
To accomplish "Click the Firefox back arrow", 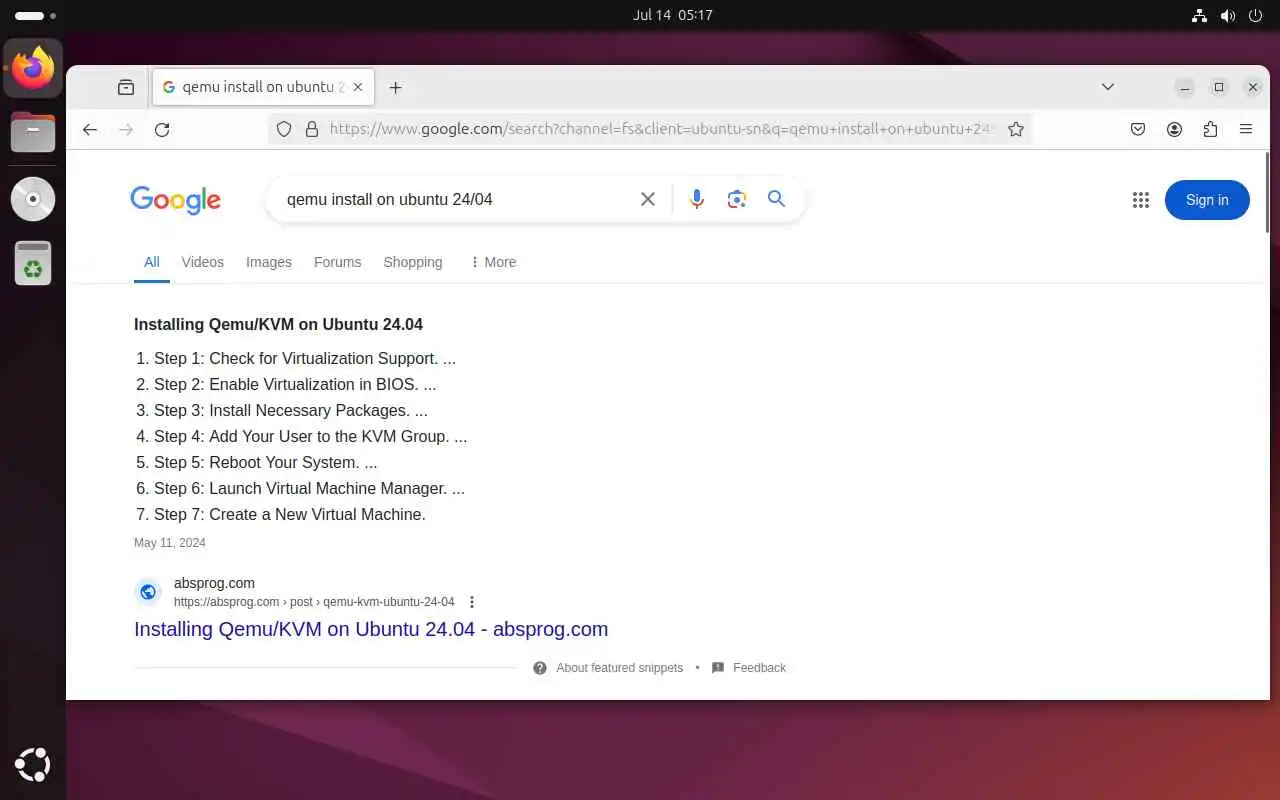I will point(90,129).
